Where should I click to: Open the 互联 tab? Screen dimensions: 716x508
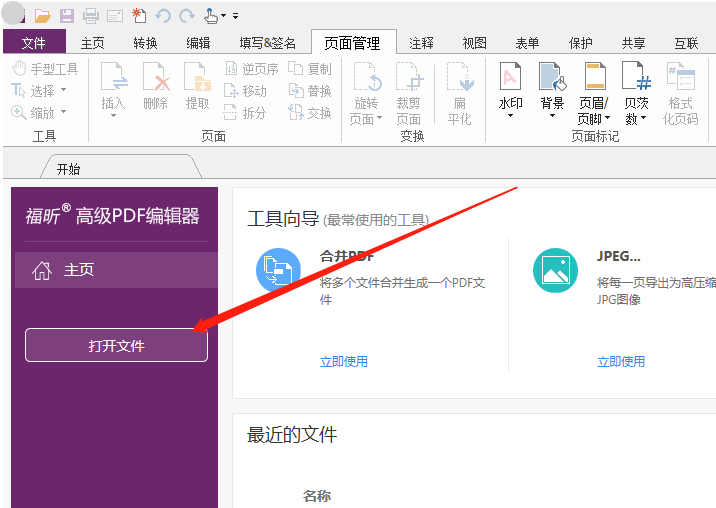click(686, 43)
